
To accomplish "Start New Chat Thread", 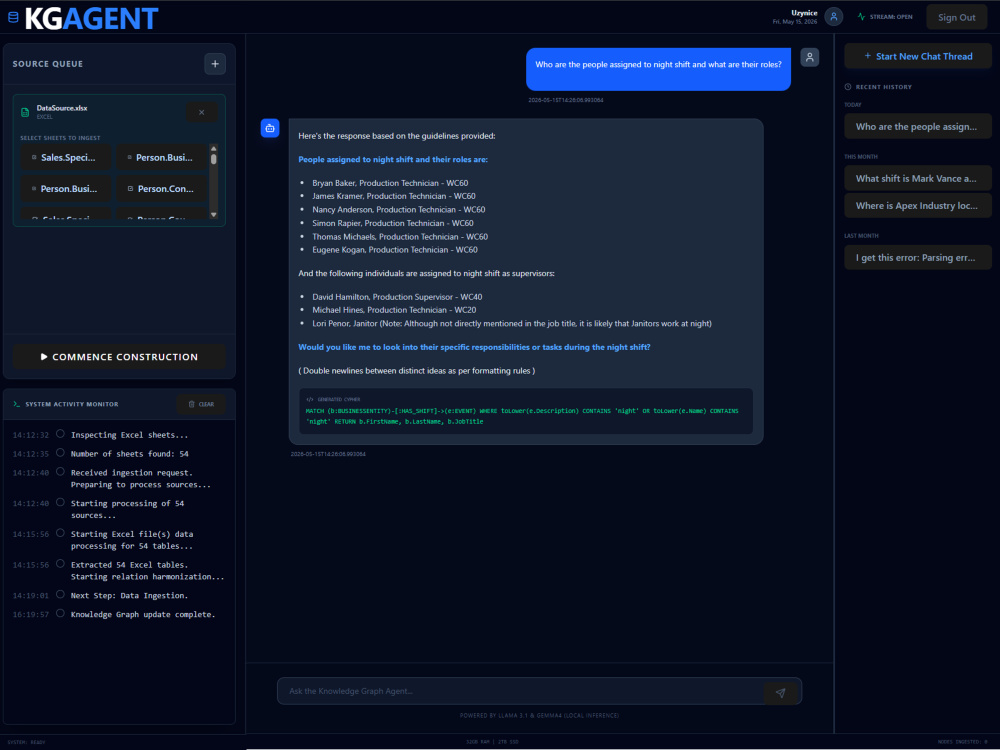I will tap(918, 56).
